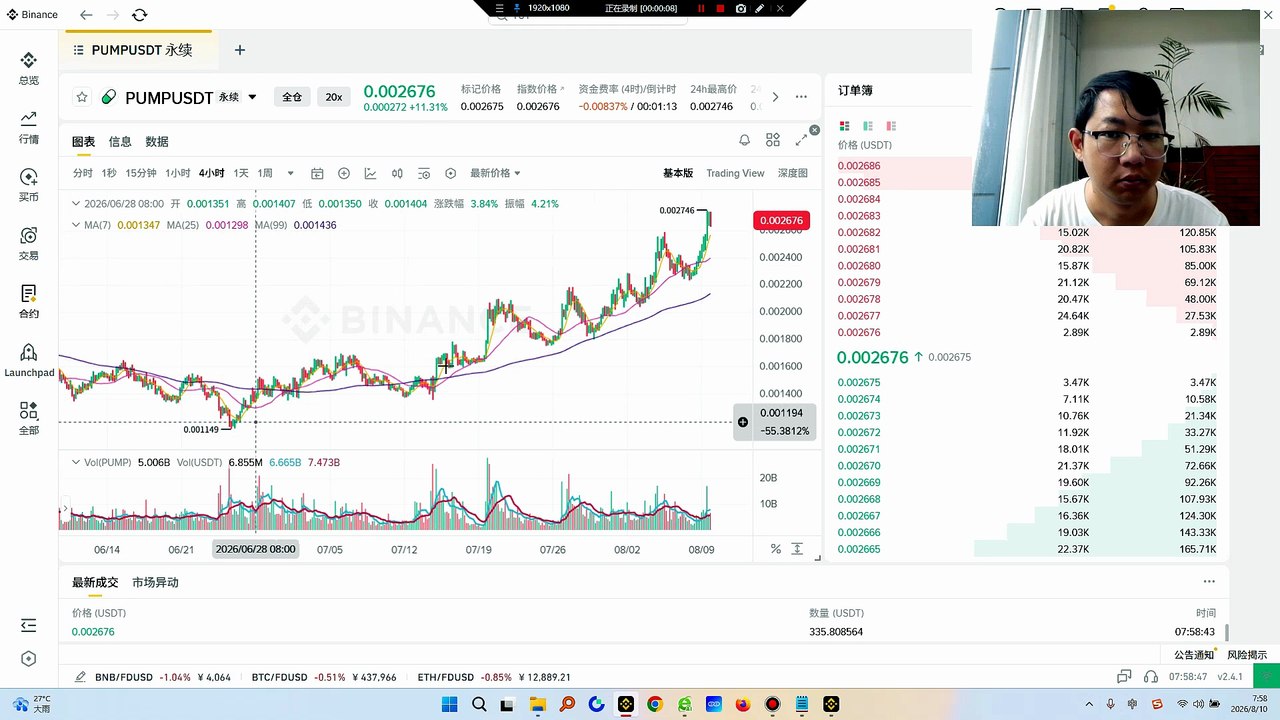Switch to the 深度图 depth chart
The height and width of the screenshot is (720, 1280).
[792, 173]
